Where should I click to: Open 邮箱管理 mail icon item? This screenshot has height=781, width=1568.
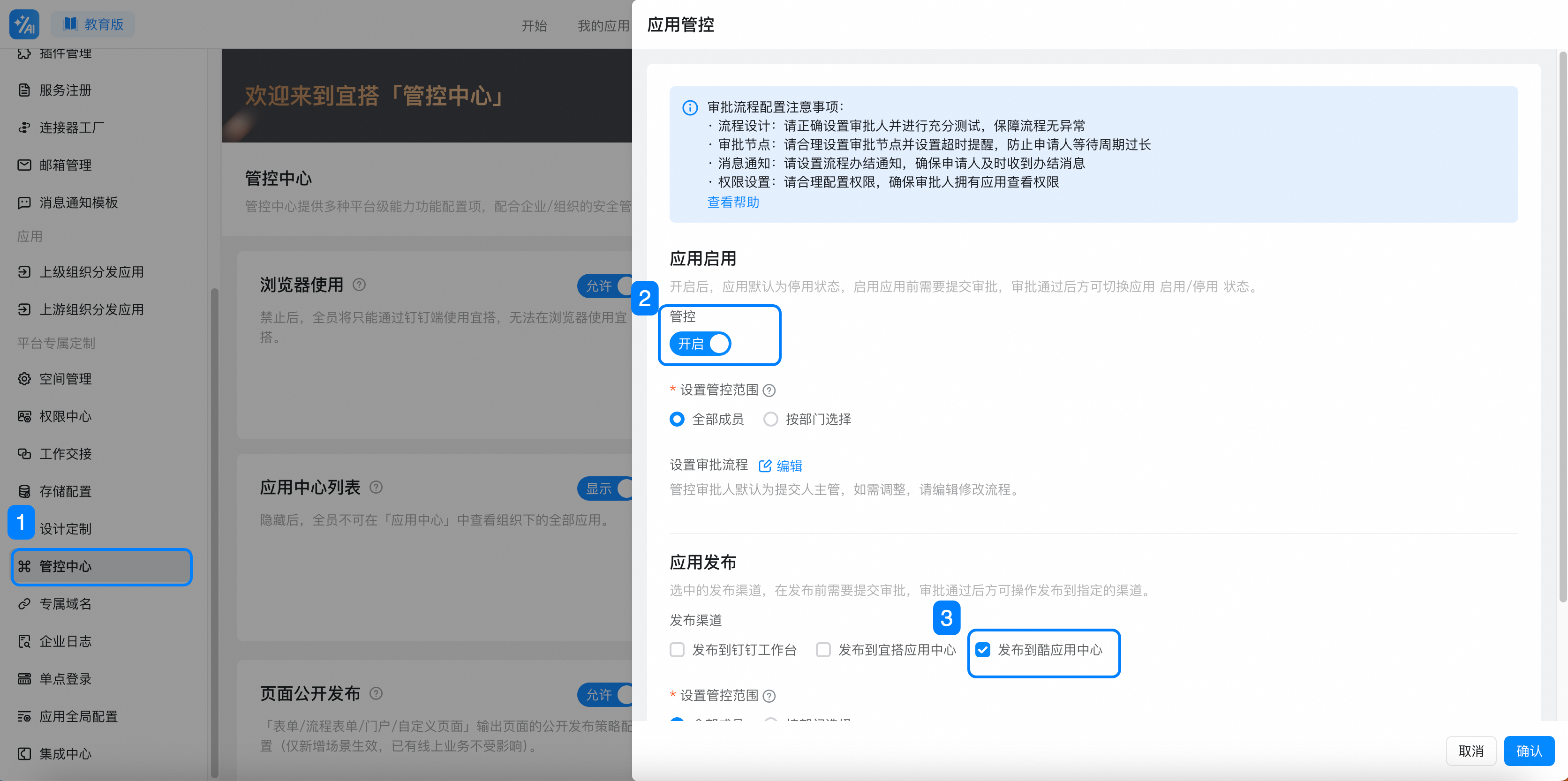[x=24, y=165]
